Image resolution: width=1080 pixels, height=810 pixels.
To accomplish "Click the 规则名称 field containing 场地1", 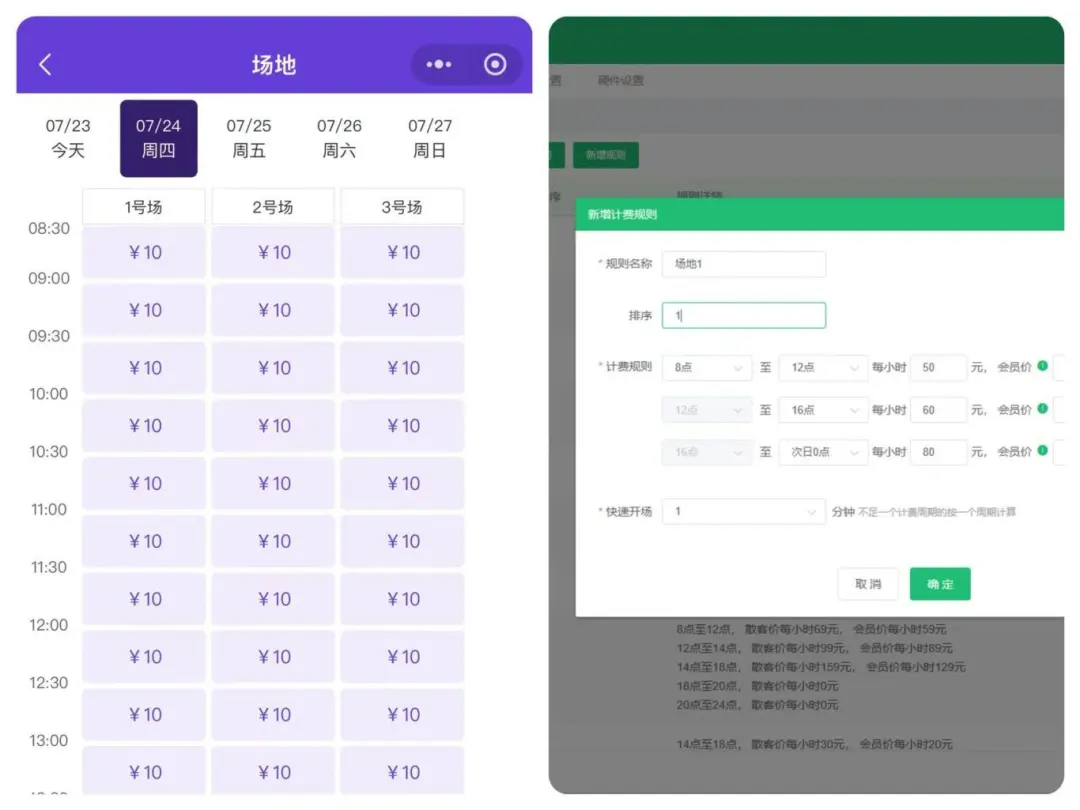I will (x=743, y=264).
